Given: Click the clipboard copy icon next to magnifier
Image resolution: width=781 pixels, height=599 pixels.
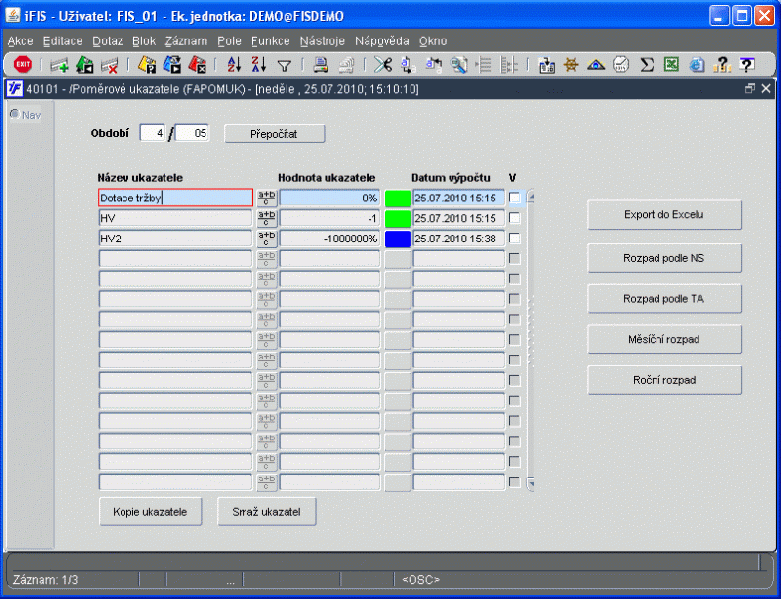Looking at the screenshot, I should [433, 65].
